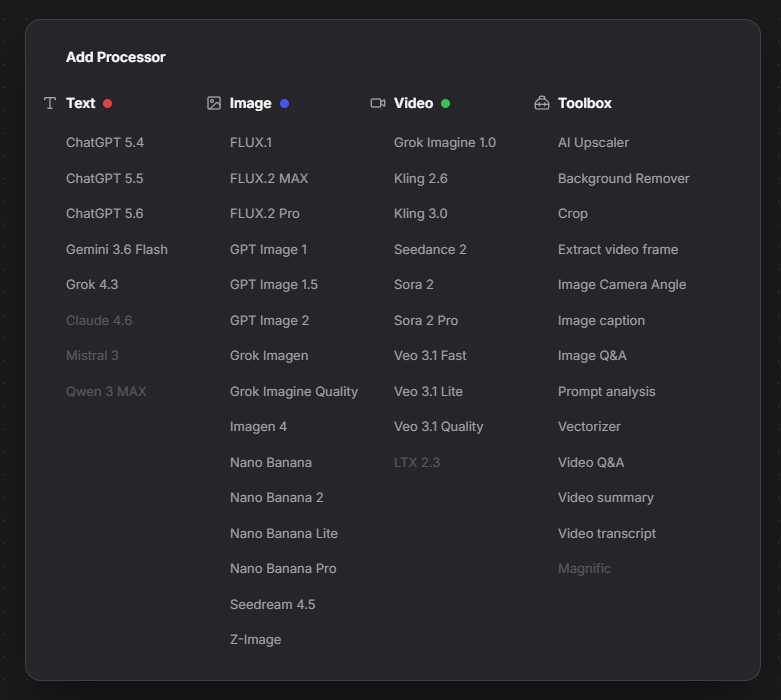Choose Sora 2 Pro video model

[x=426, y=320]
